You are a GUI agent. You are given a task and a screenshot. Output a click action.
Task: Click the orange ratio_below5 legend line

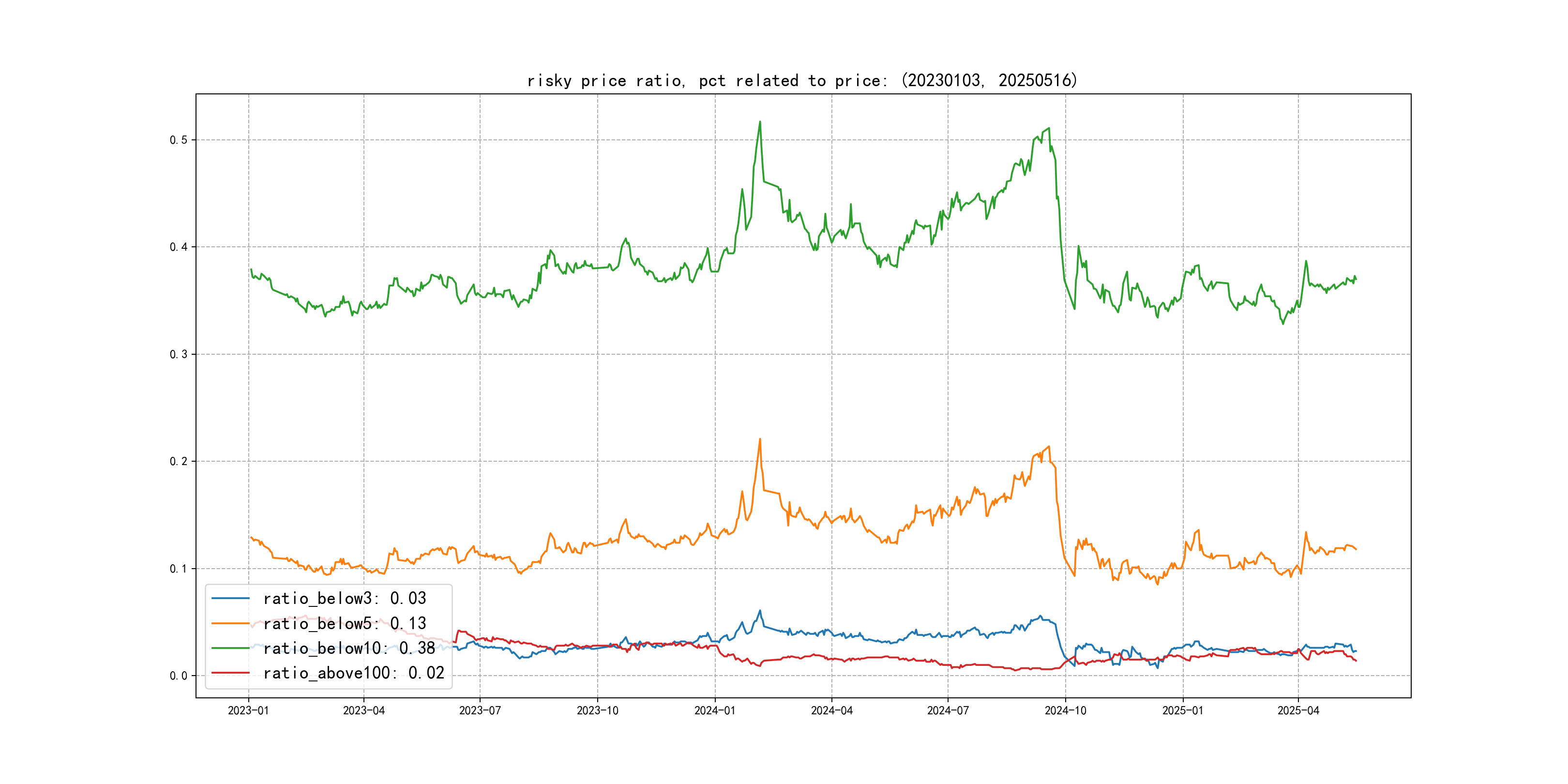tap(230, 623)
